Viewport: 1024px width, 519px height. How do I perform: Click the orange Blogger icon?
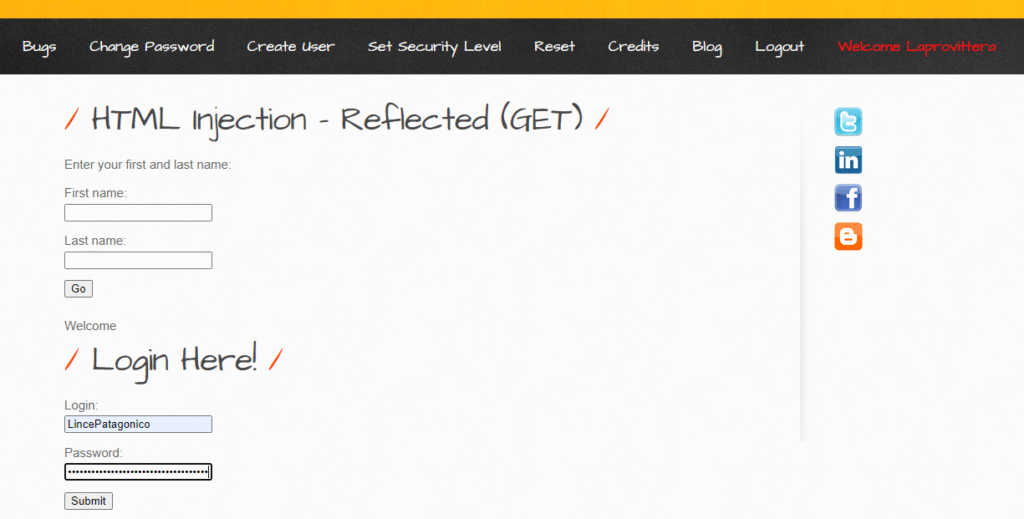[848, 236]
